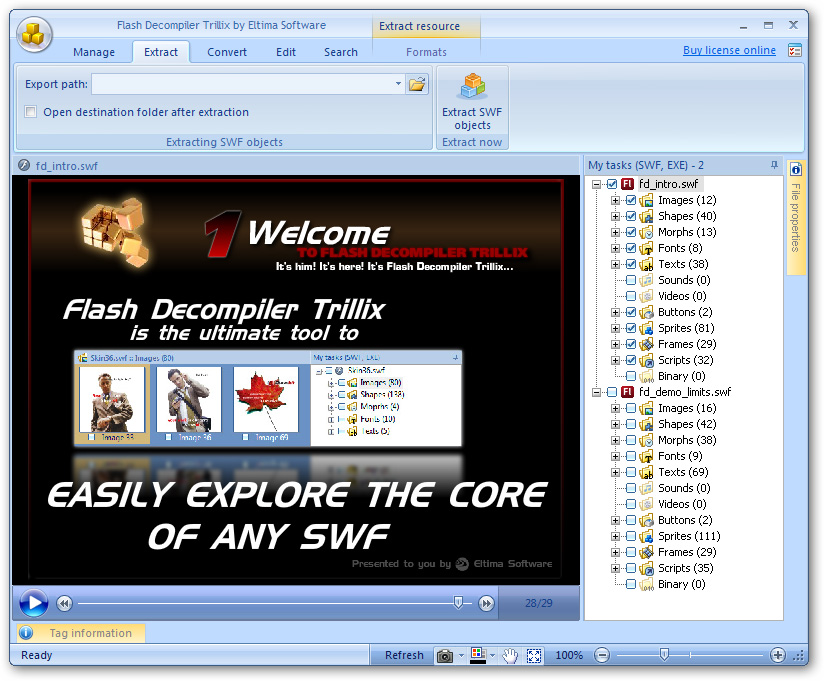Zoom in with the plus button

click(778, 655)
